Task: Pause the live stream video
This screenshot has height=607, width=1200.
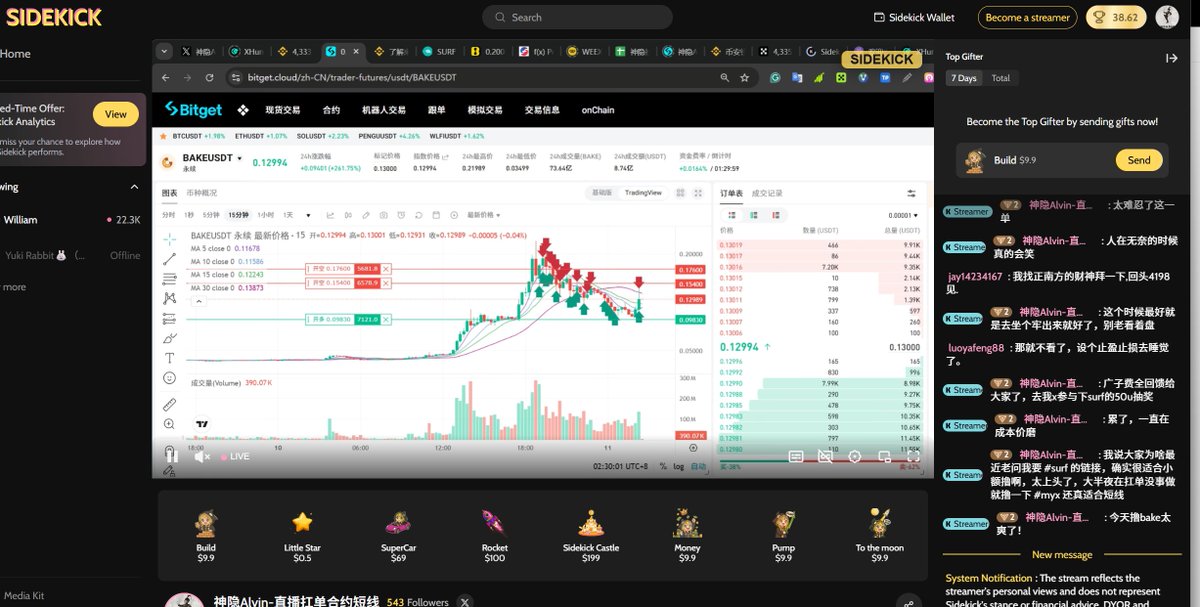Action: 170,456
